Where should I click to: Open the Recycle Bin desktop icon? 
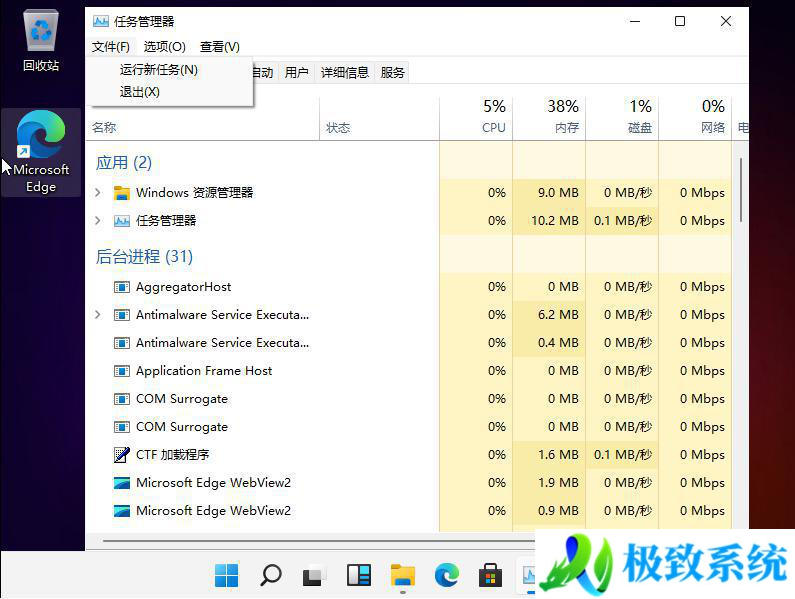tap(41, 42)
